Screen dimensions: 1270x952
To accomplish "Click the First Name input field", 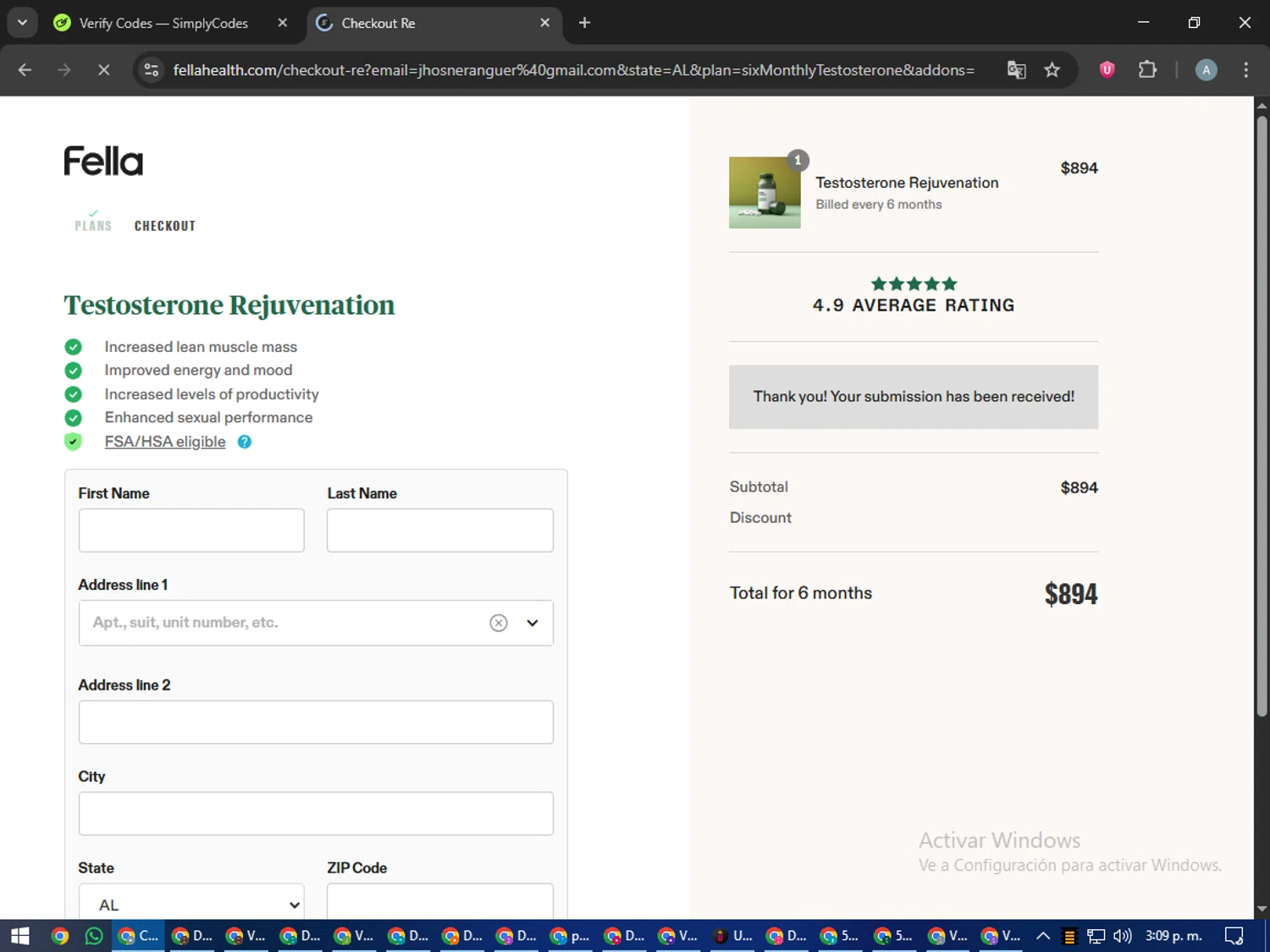I will coord(191,531).
